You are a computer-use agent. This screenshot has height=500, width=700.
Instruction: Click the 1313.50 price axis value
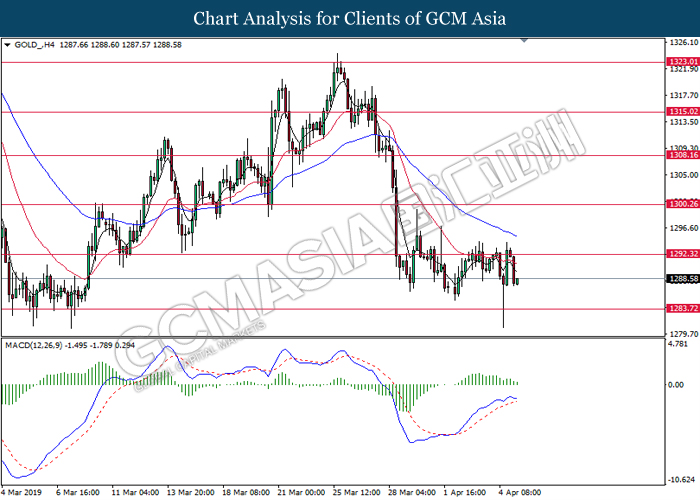[x=683, y=122]
